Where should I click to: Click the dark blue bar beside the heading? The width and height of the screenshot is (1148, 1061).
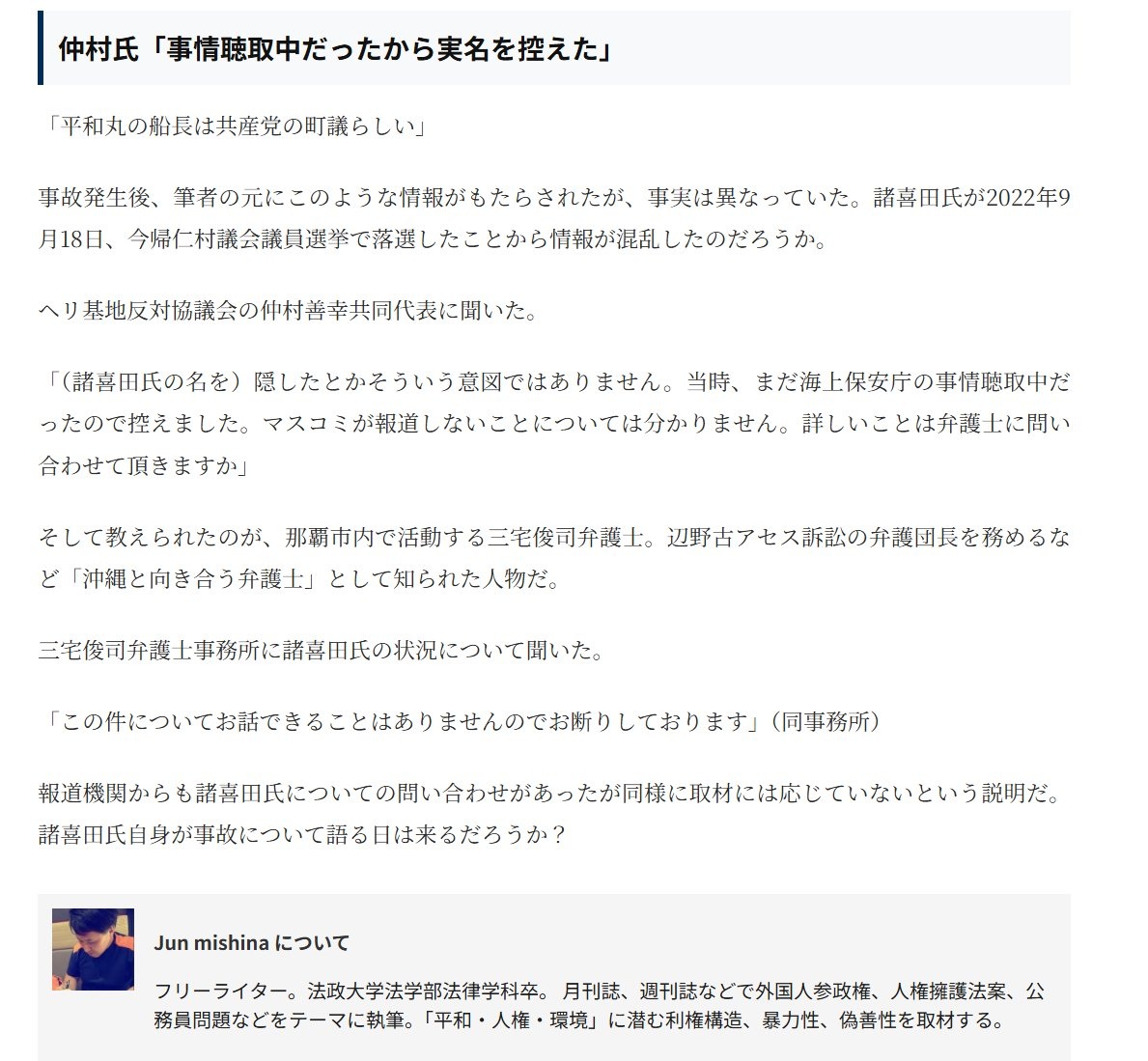[41, 47]
